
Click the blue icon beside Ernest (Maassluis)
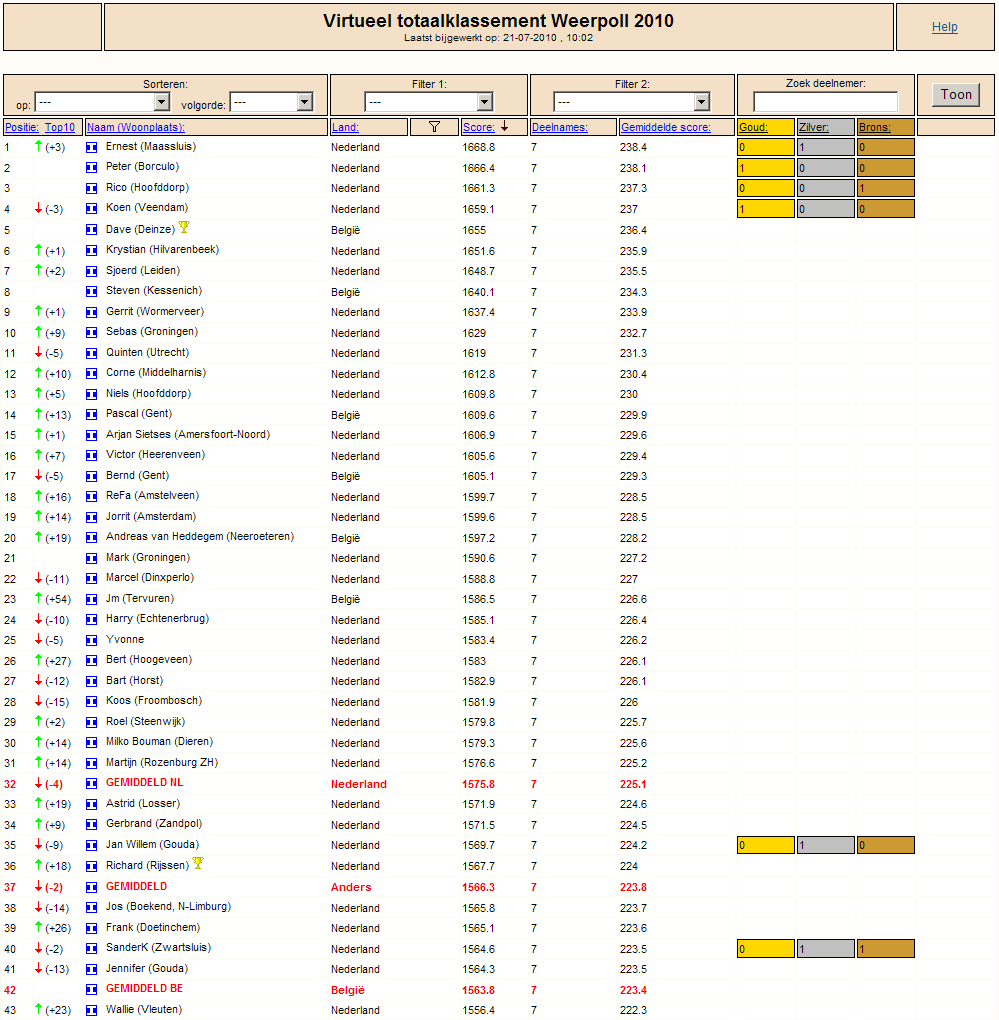(x=92, y=148)
